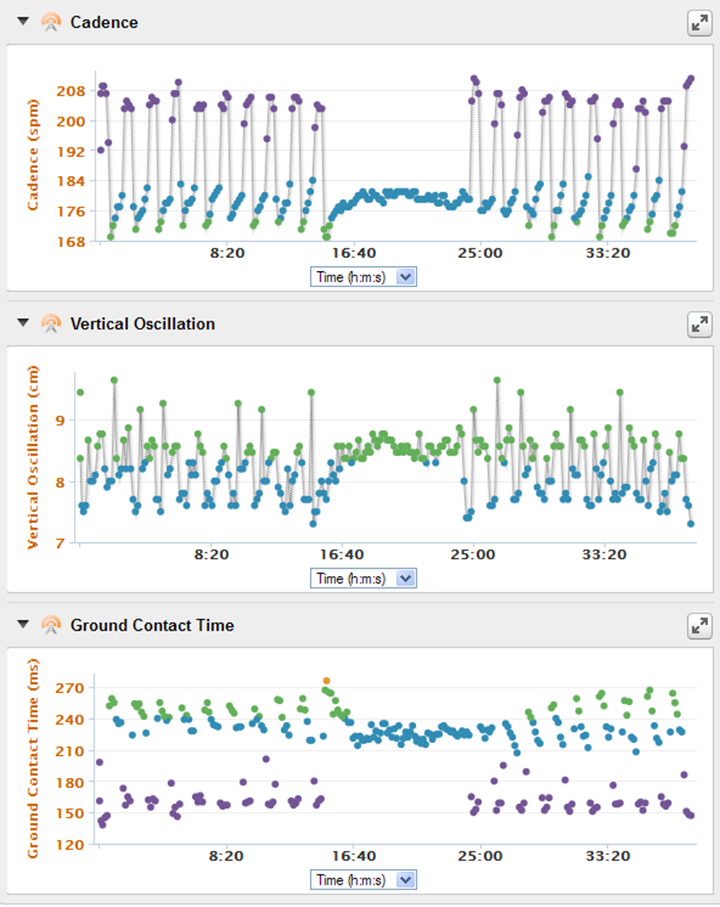Open the Time dropdown under the Cadence chart
The width and height of the screenshot is (720, 907).
[363, 277]
